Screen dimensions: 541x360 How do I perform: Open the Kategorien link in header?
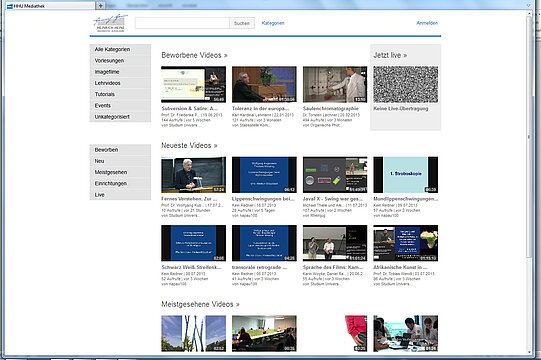point(273,23)
